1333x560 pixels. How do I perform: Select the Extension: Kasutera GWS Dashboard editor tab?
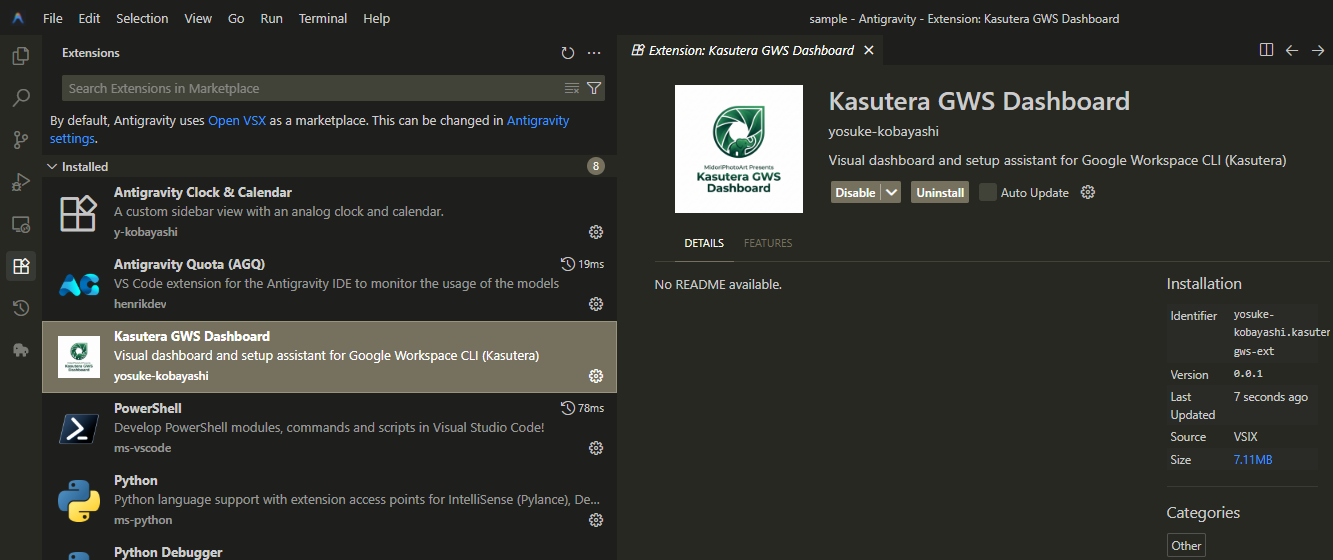751,50
